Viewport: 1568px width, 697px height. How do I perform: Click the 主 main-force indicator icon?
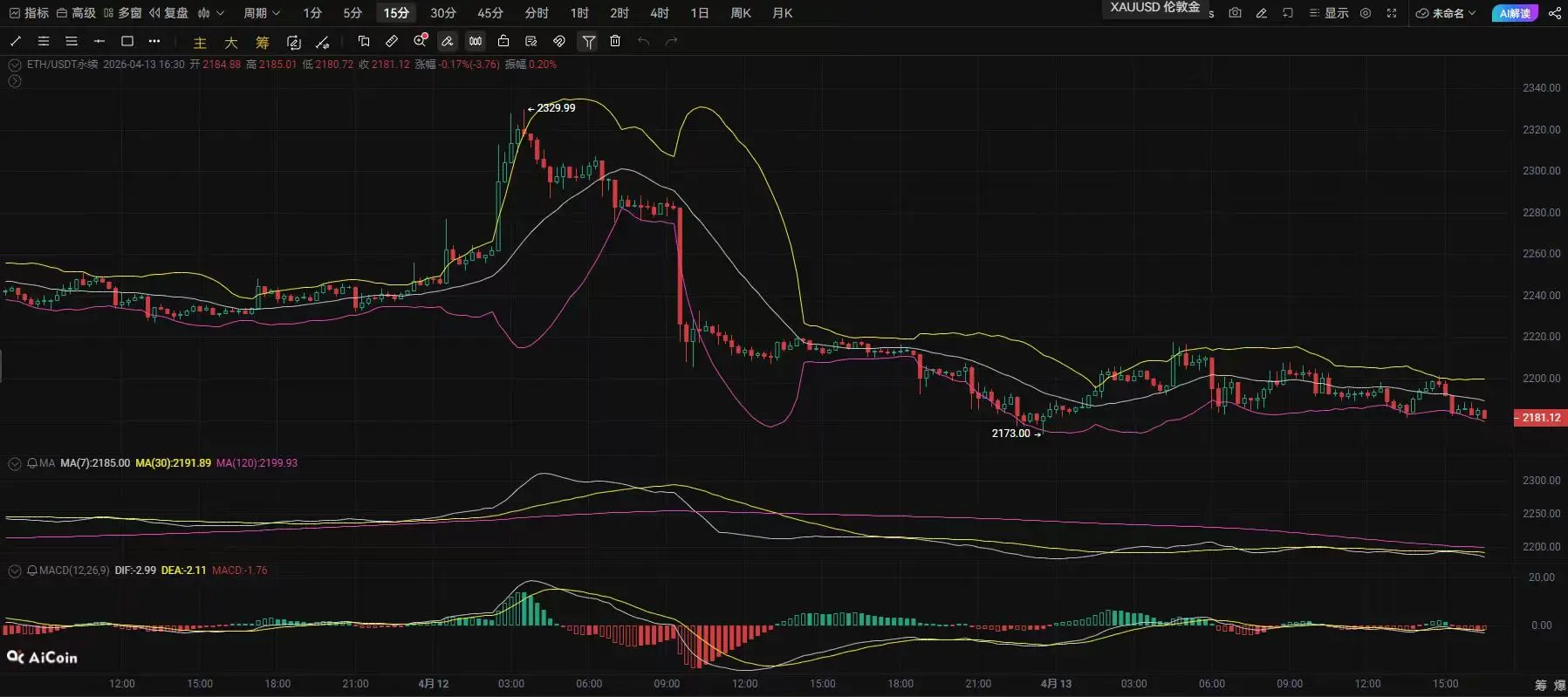200,43
